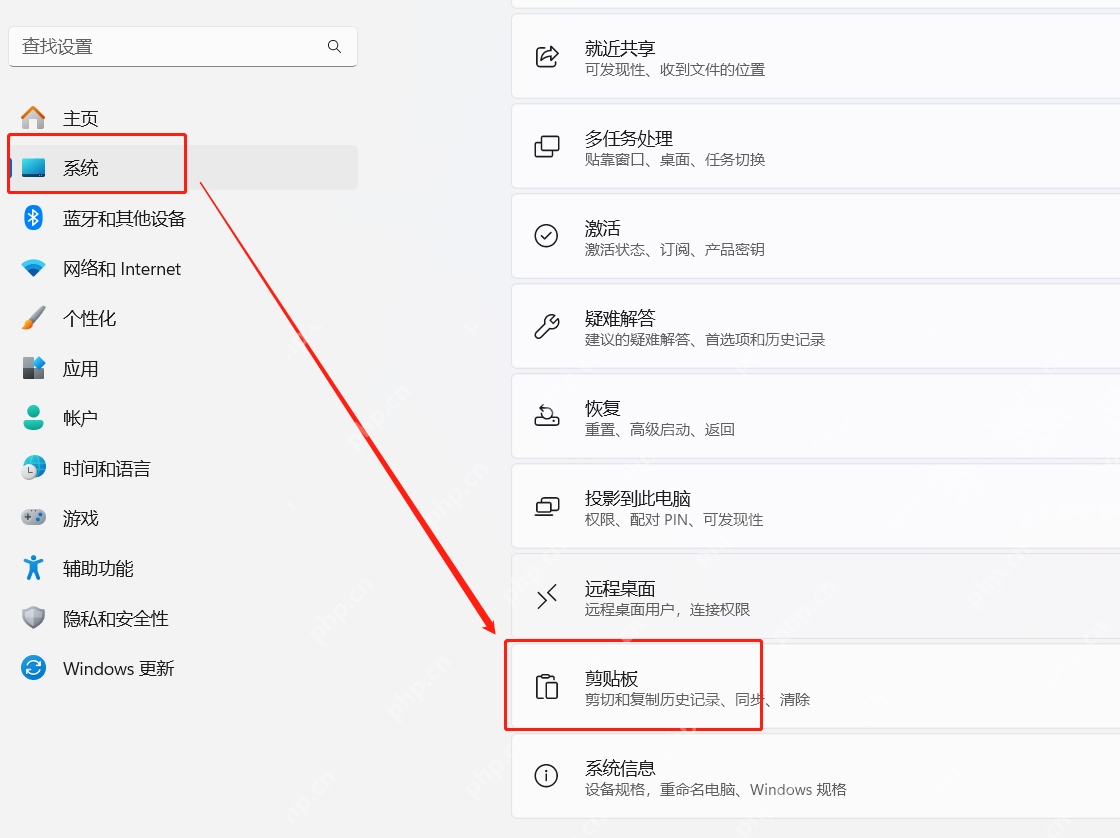Open 个性化 settings category
The height and width of the screenshot is (838, 1120).
tap(89, 319)
